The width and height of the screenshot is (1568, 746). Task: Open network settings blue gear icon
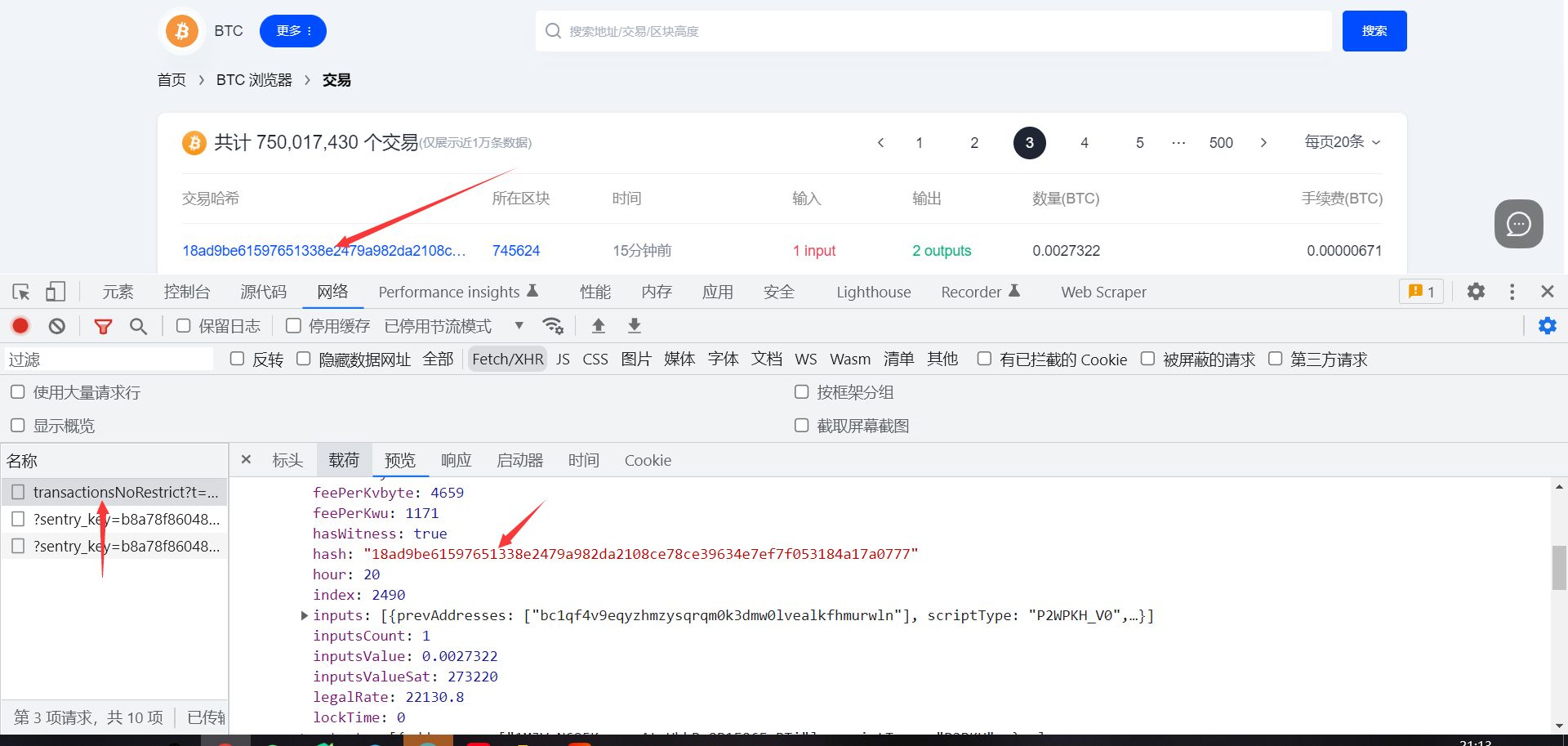click(x=1547, y=326)
